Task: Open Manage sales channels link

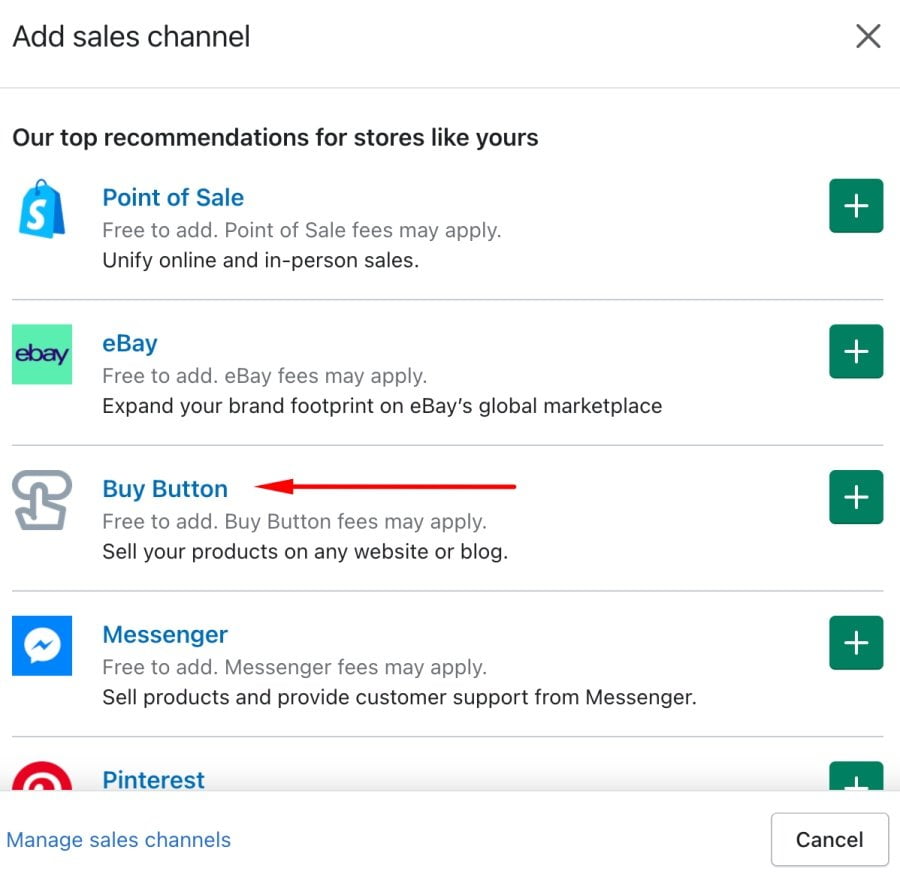Action: click(118, 840)
